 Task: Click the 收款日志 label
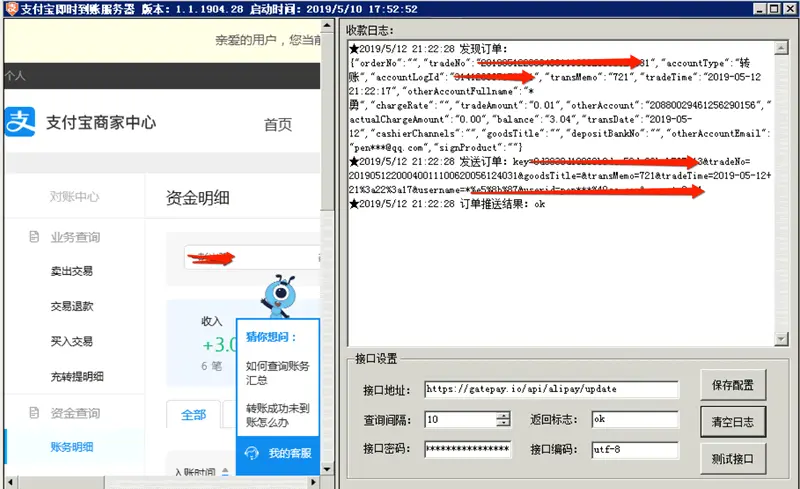[x=370, y=31]
